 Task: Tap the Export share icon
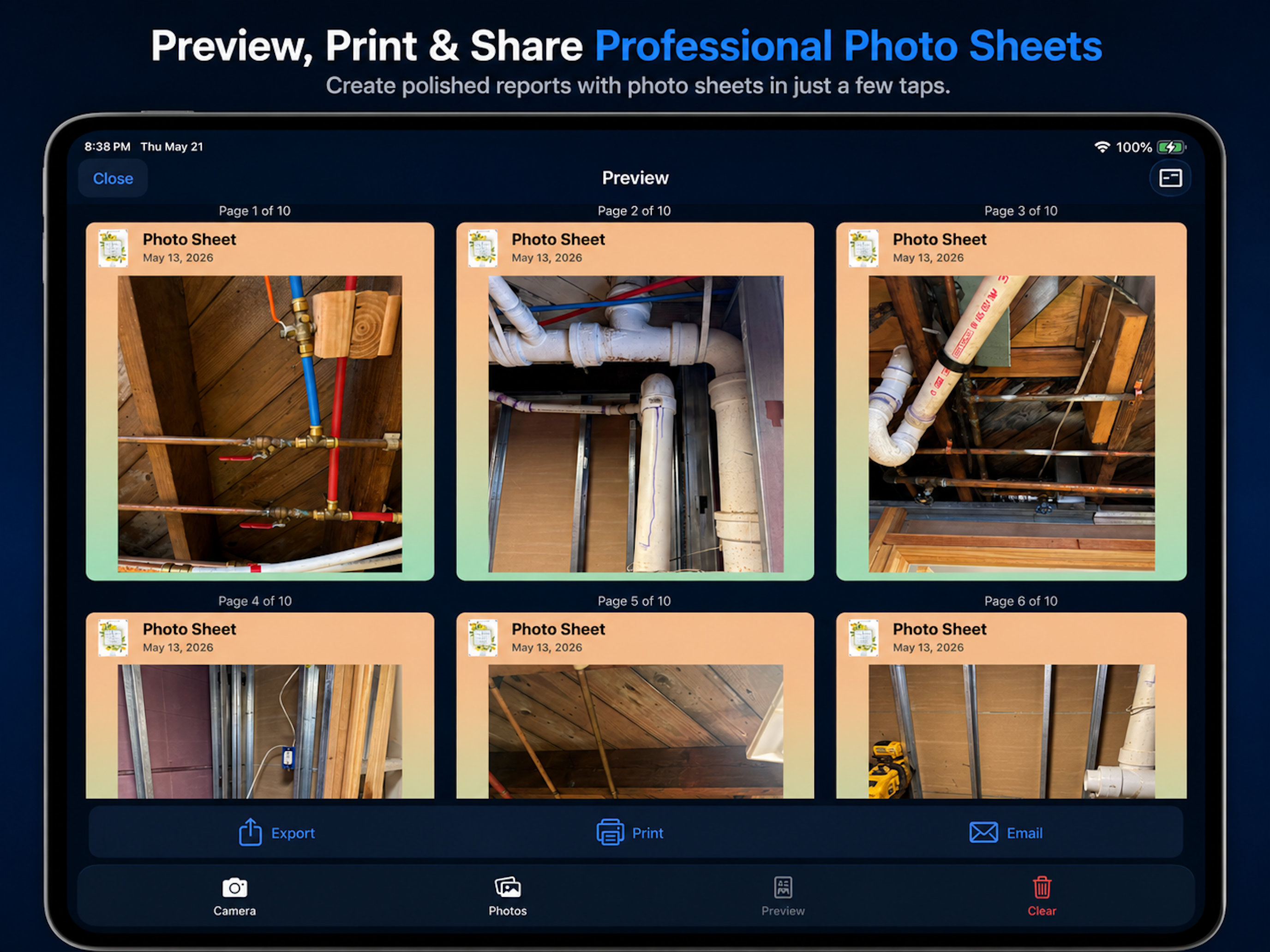pos(250,832)
